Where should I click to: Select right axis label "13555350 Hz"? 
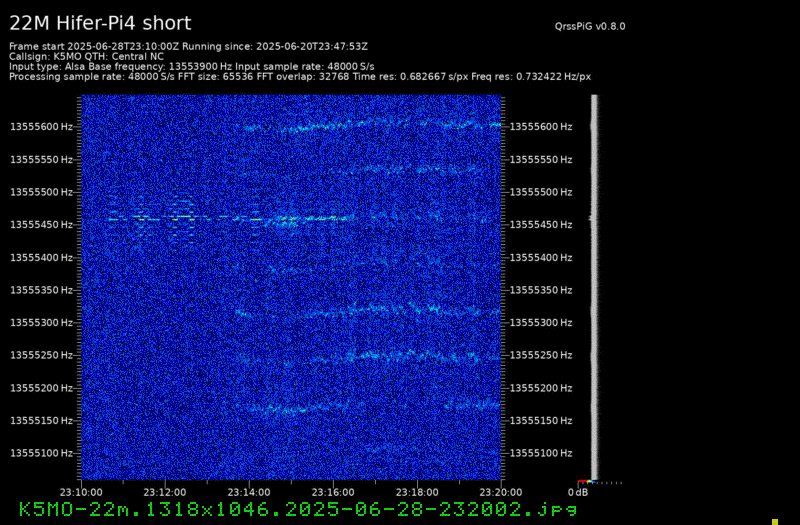pyautogui.click(x=541, y=290)
